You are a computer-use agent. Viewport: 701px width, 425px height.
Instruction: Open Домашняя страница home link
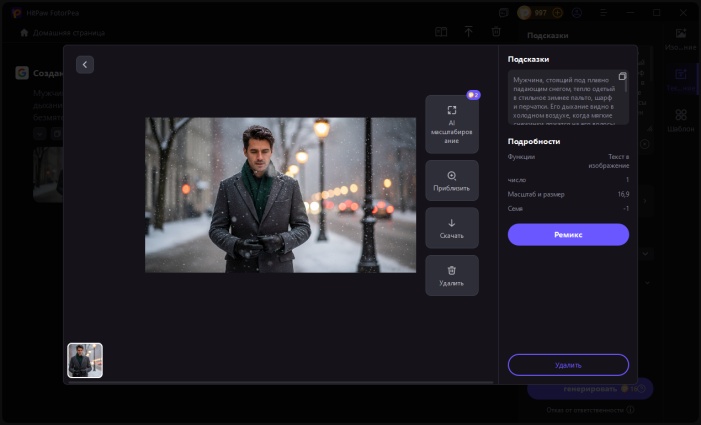pyautogui.click(x=69, y=33)
